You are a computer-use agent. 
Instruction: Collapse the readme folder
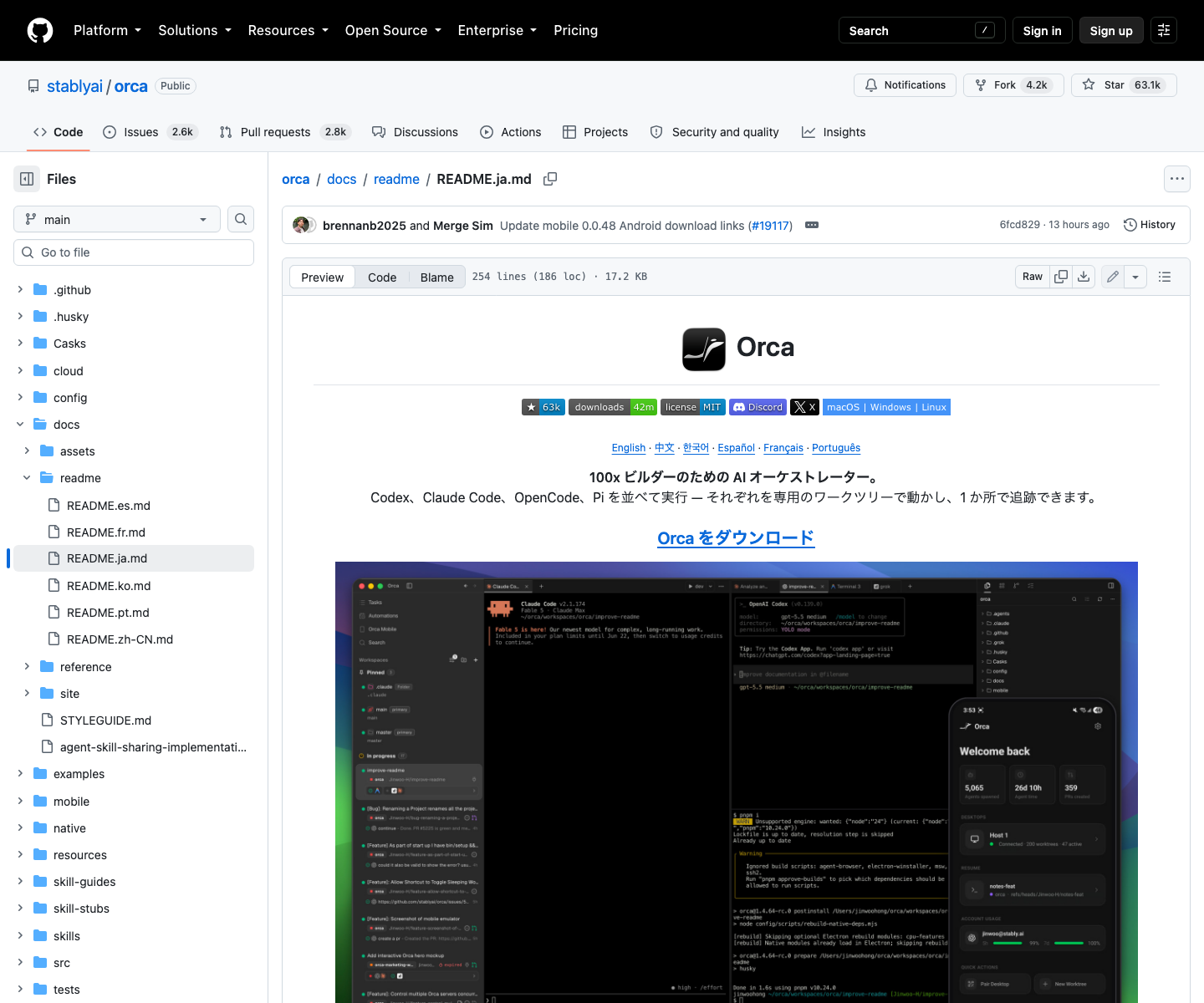[x=27, y=478]
